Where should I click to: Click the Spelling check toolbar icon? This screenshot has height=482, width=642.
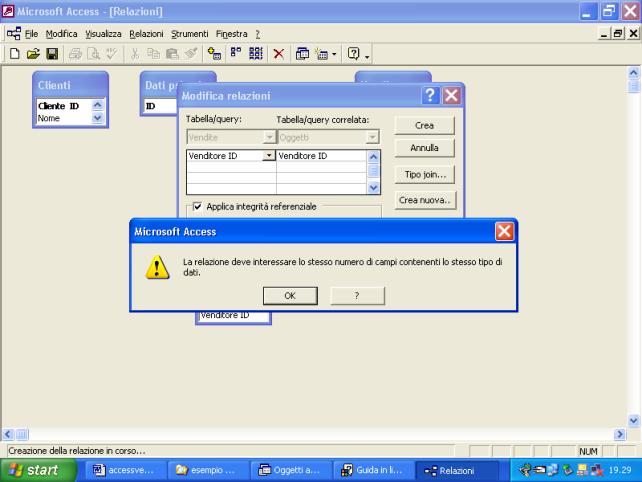[112, 54]
